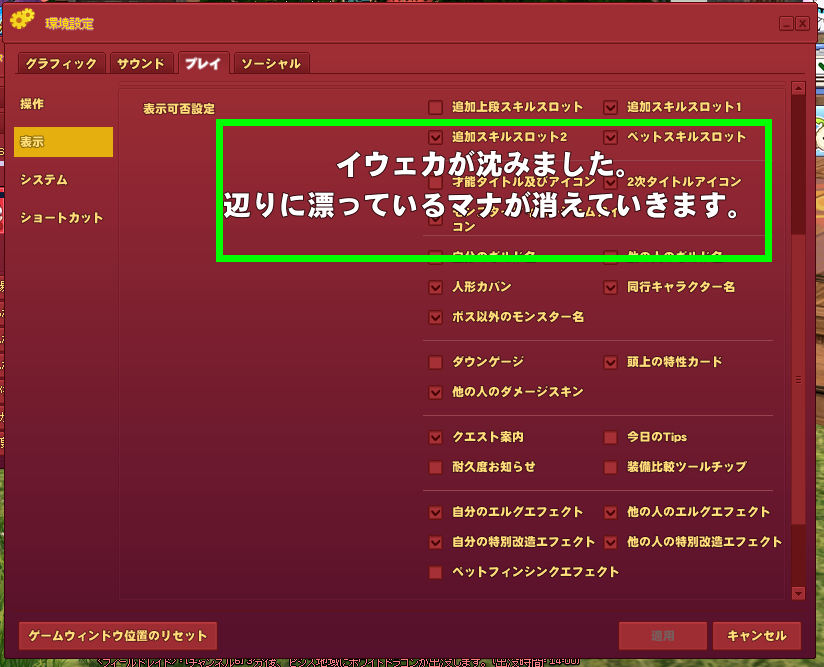Viewport: 824px width, 667px height.
Task: Disable 他の人のエルグエフェクト checkbox
Action: click(x=610, y=512)
